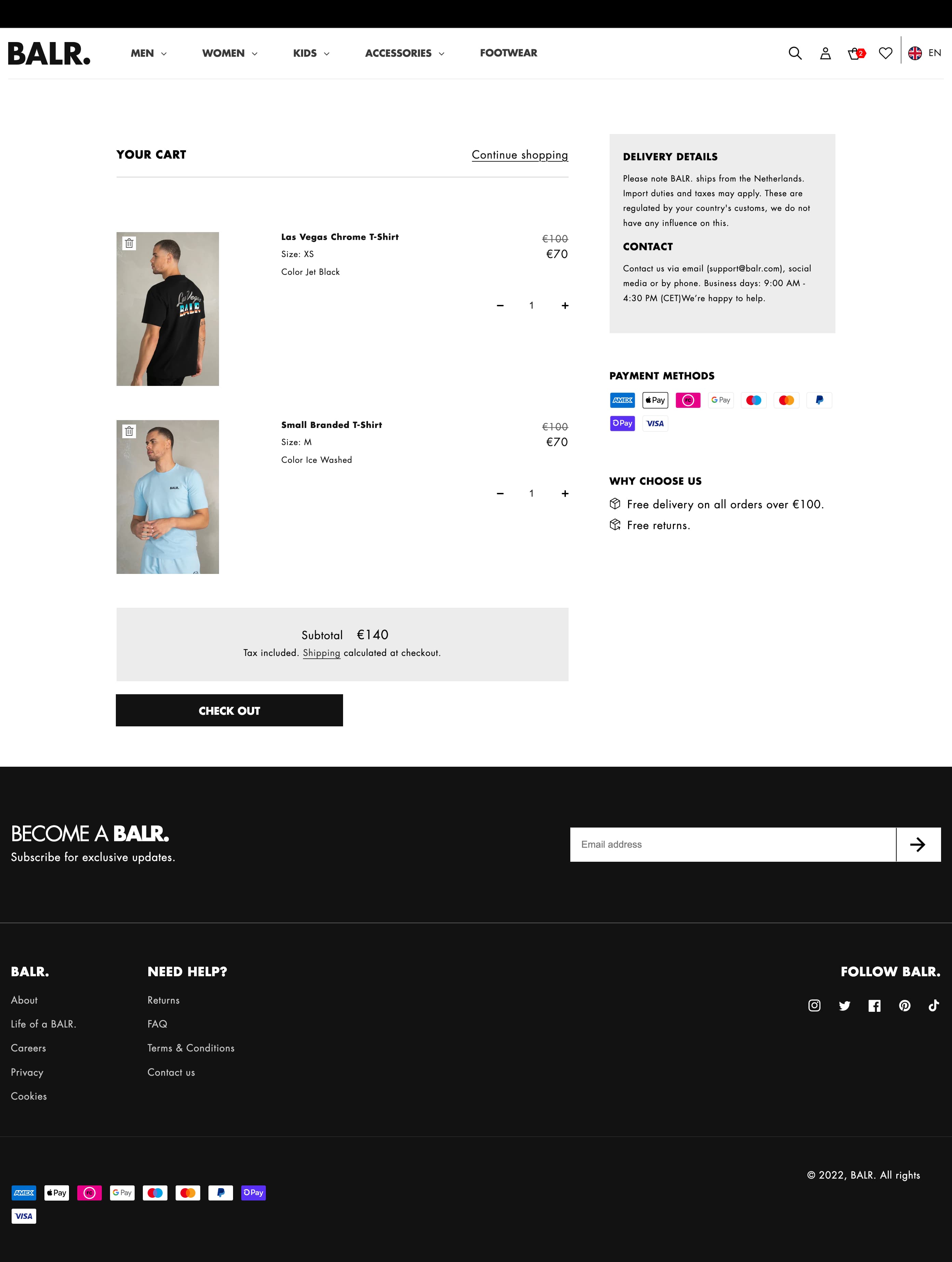Expand the MEN menu dropdown
Image resolution: width=952 pixels, height=1262 pixels.
(x=148, y=53)
